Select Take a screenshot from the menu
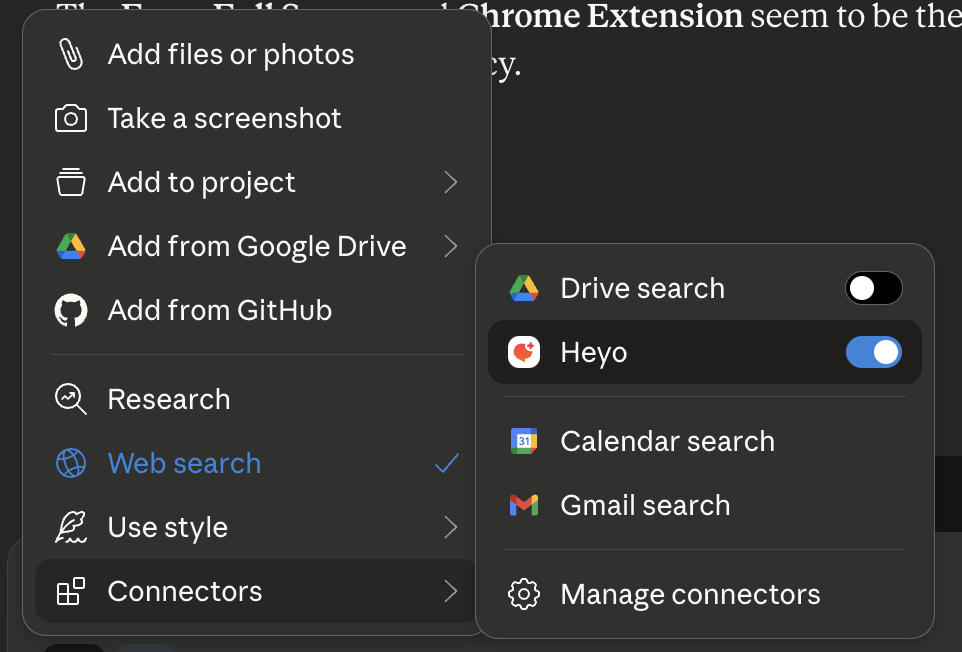962x652 pixels. [x=224, y=118]
